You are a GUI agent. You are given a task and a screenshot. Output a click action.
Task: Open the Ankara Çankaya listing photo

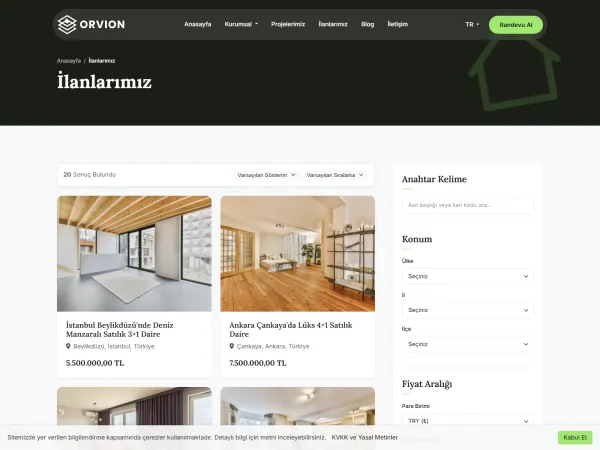tap(298, 254)
